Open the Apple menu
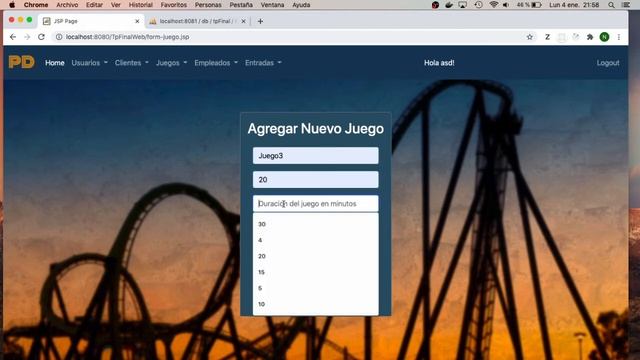The image size is (640, 360). click(12, 5)
